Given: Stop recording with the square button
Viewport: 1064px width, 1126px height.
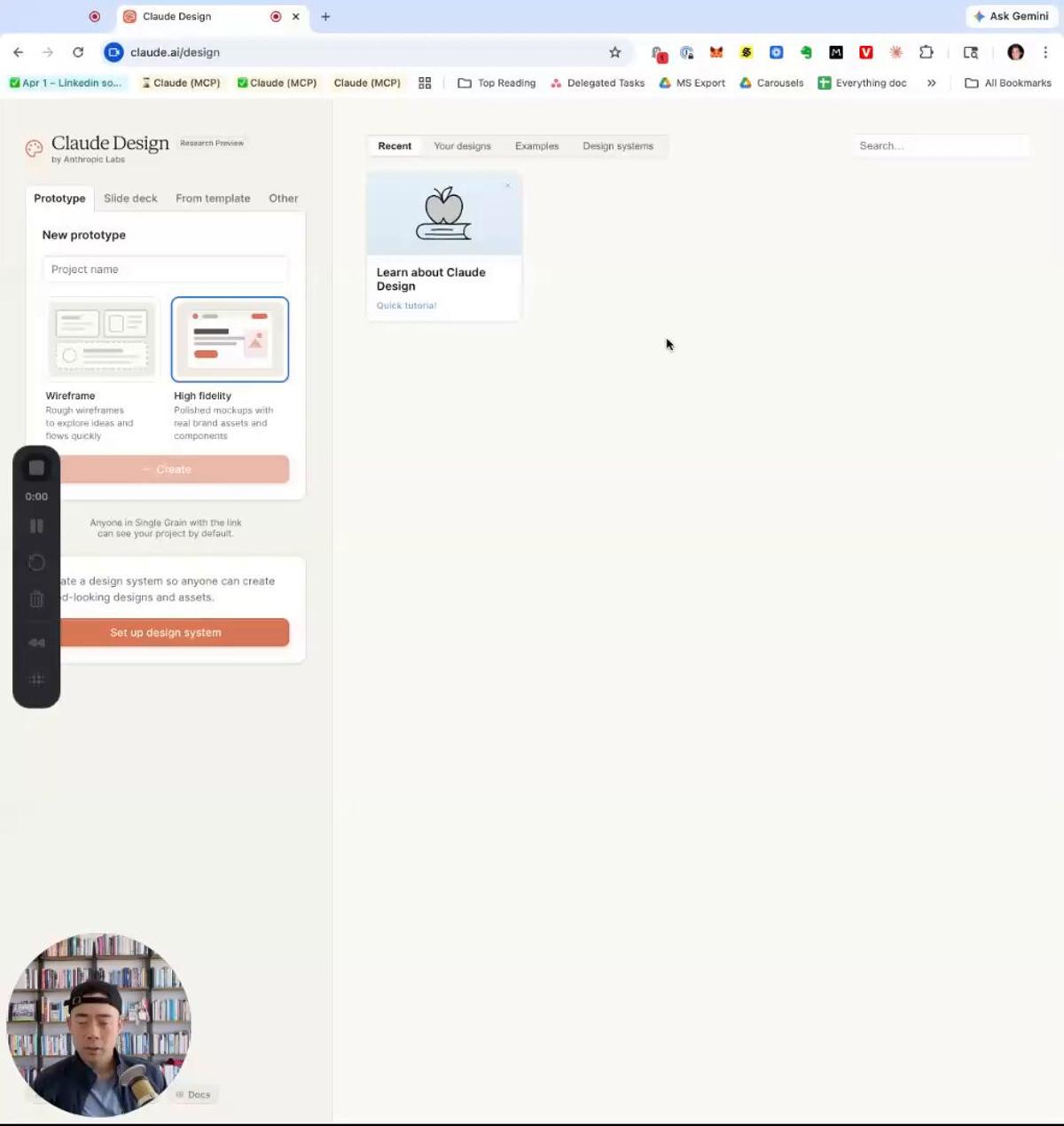Looking at the screenshot, I should (x=36, y=468).
